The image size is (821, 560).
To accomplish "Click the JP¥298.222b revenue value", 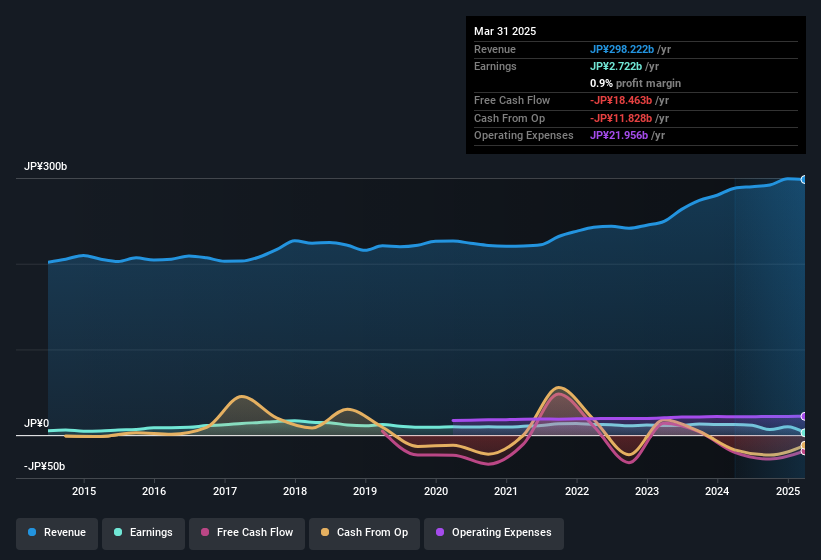I will coord(622,49).
